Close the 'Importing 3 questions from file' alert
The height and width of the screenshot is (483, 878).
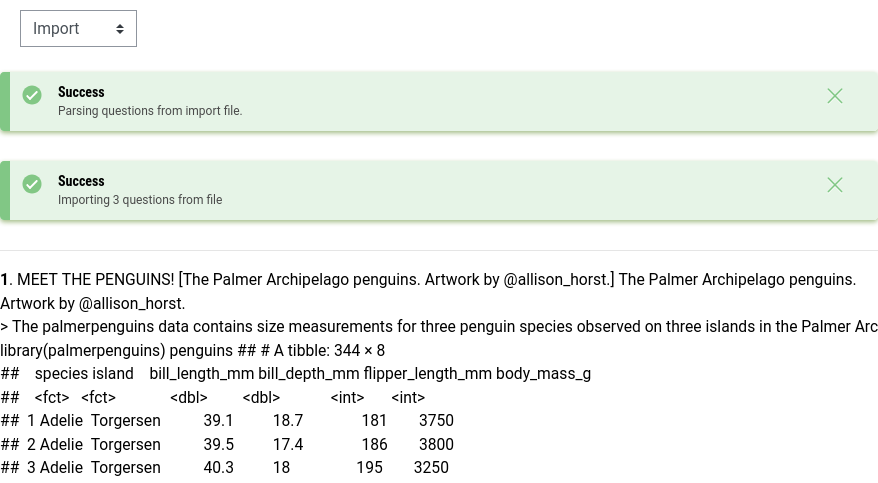(x=835, y=185)
